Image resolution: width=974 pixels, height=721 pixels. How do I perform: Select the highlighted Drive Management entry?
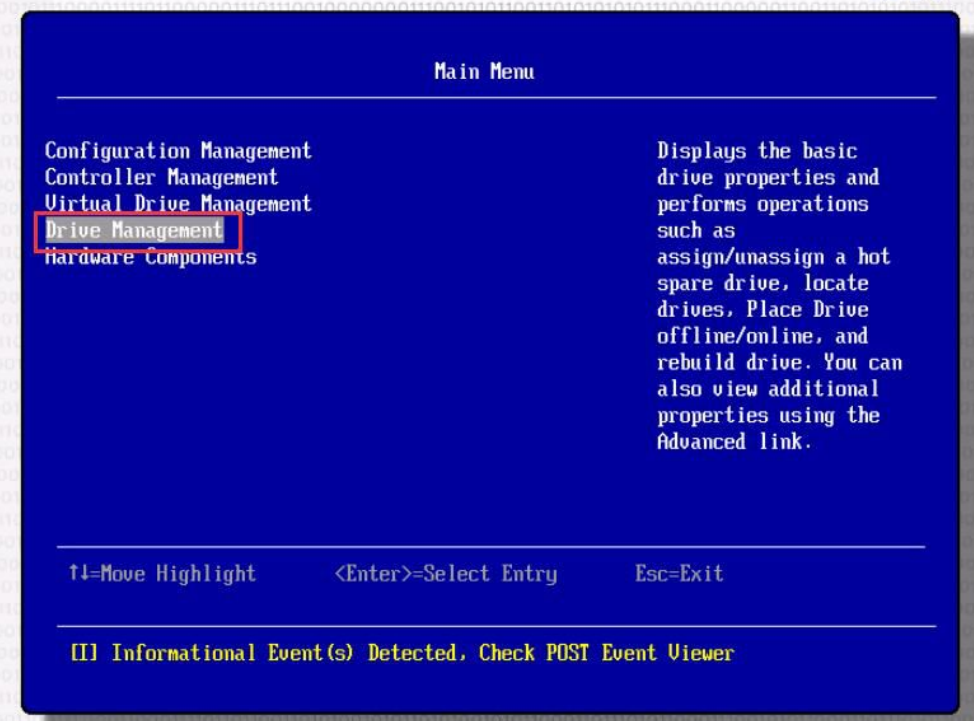(134, 231)
